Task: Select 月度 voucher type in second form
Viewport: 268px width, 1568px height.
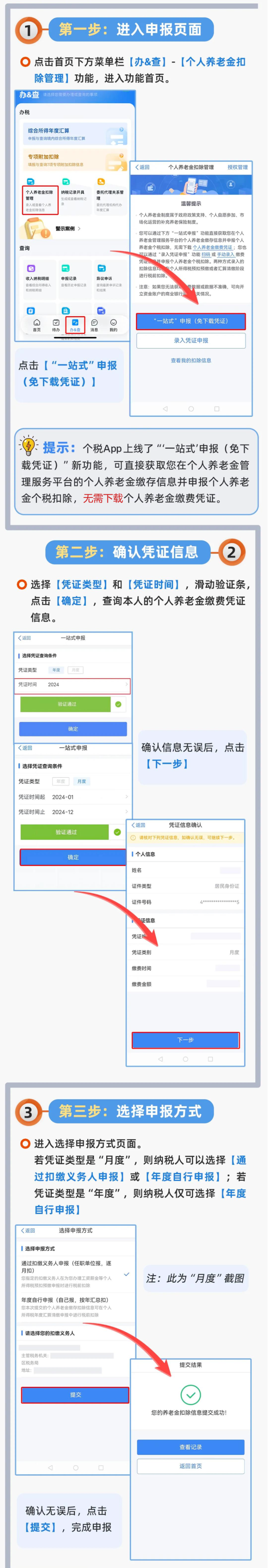Action: (x=81, y=781)
